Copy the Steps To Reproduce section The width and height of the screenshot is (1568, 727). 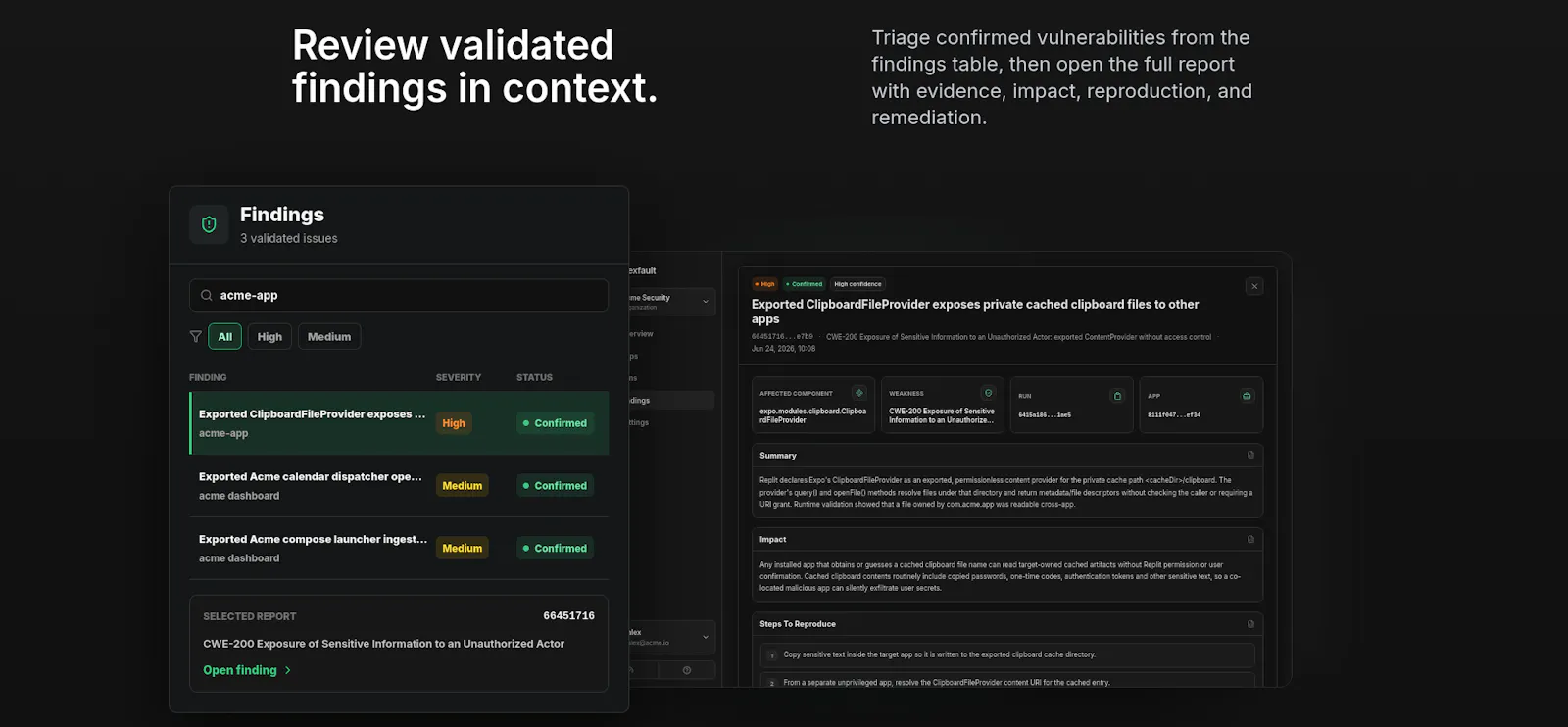click(x=1250, y=623)
